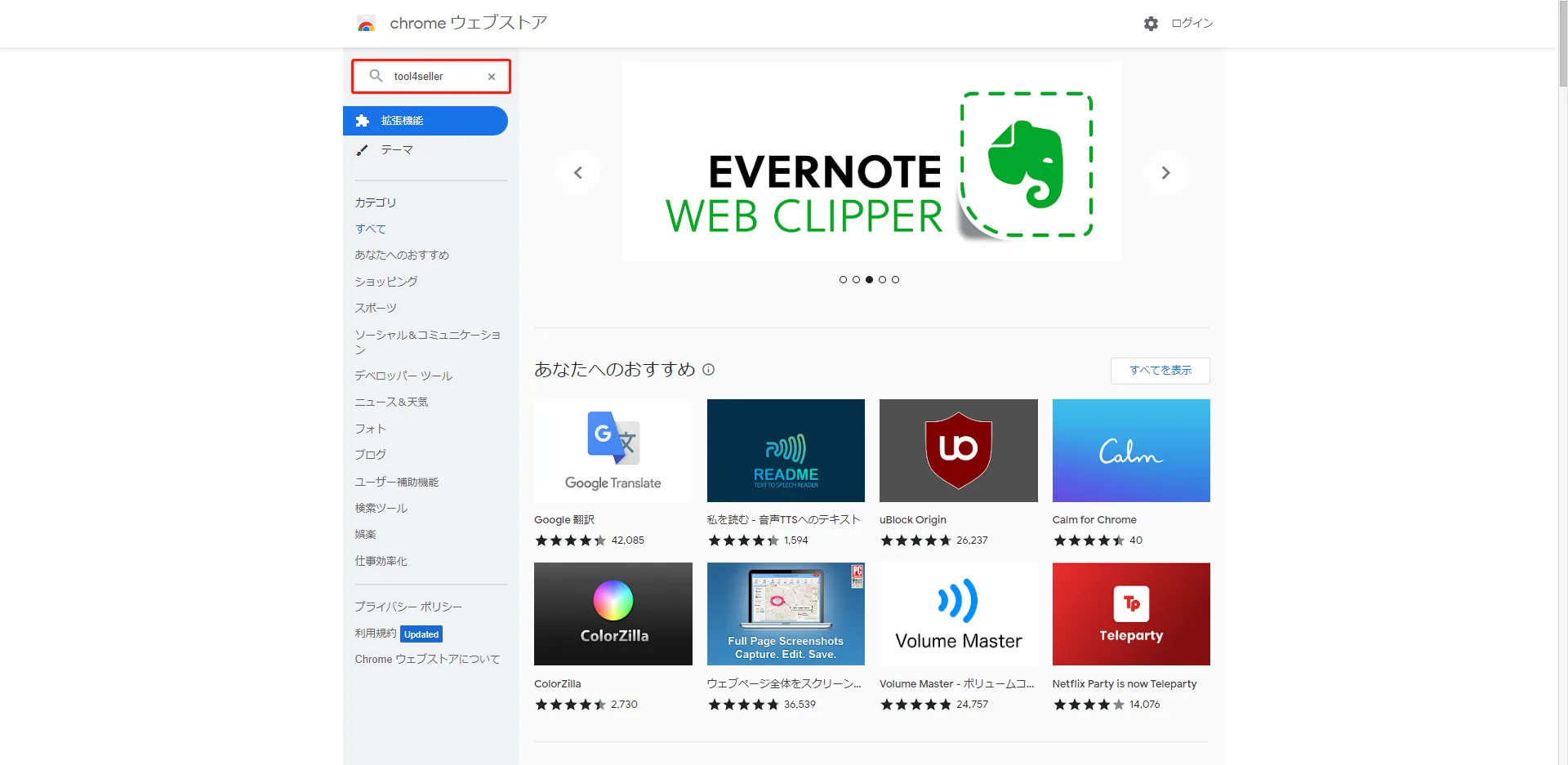This screenshot has height=765, width=1568.
Task: Open the Teleparty extension tile
Action: click(1131, 614)
